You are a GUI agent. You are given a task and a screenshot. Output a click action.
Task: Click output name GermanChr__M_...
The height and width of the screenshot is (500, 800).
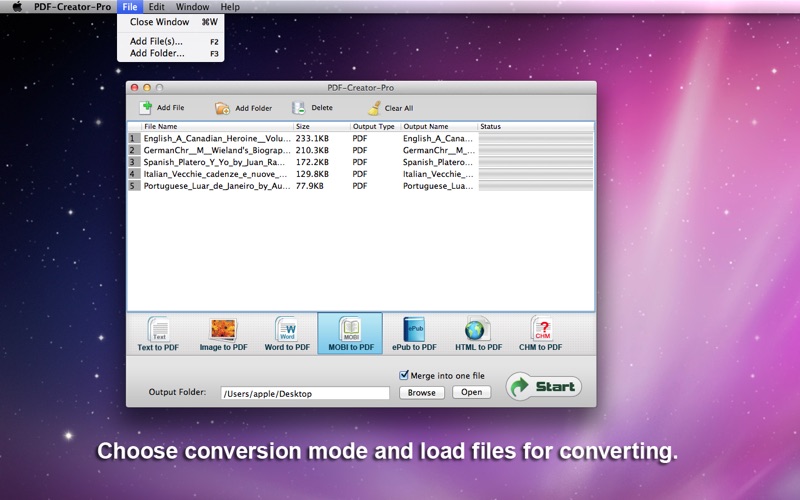439,150
